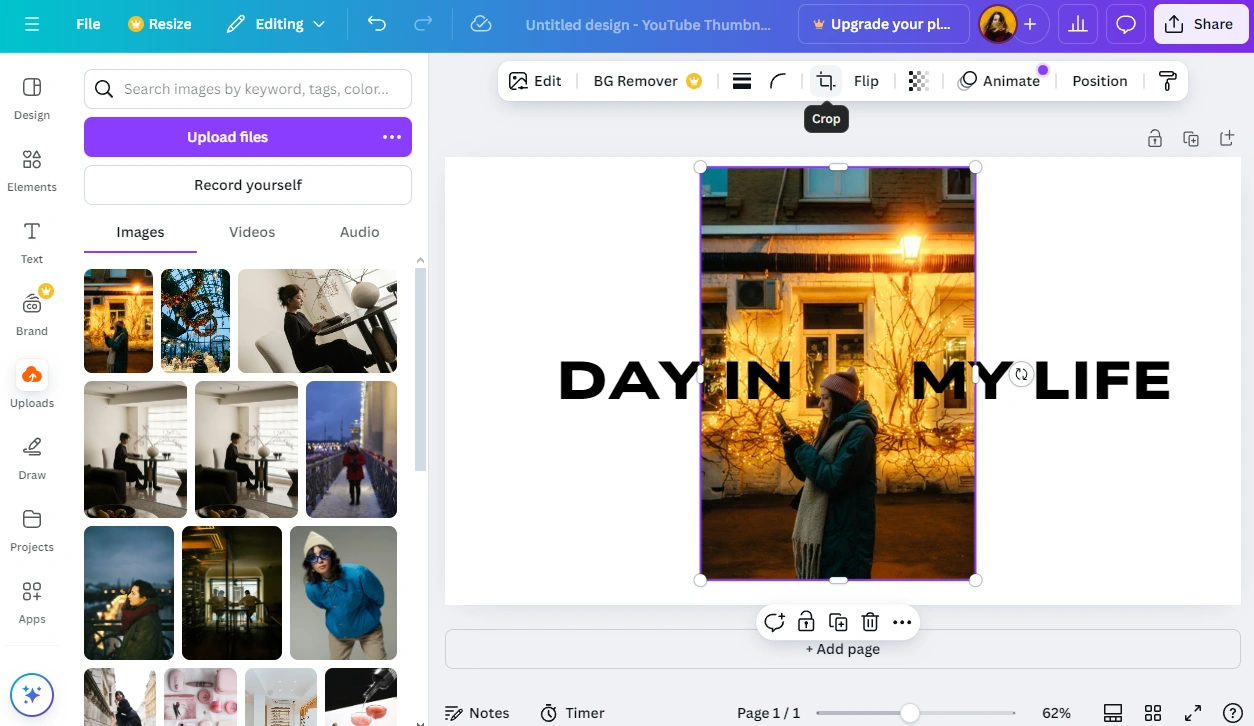Add comment from floating toolbar
The width and height of the screenshot is (1254, 726).
[774, 622]
